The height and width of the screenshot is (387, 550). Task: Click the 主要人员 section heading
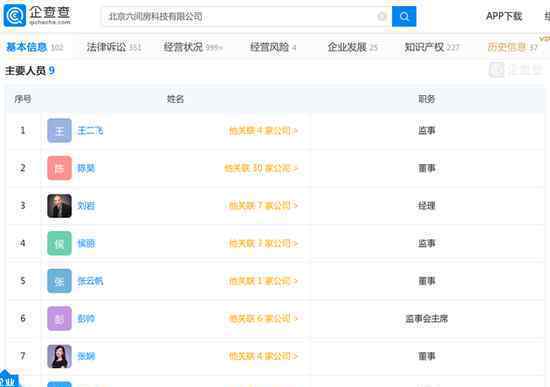pyautogui.click(x=29, y=71)
